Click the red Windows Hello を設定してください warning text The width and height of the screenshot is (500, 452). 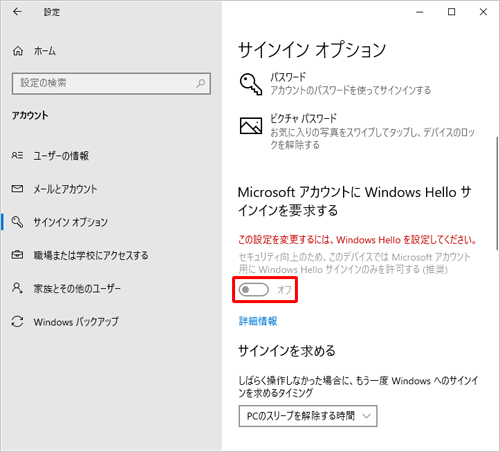(x=357, y=240)
